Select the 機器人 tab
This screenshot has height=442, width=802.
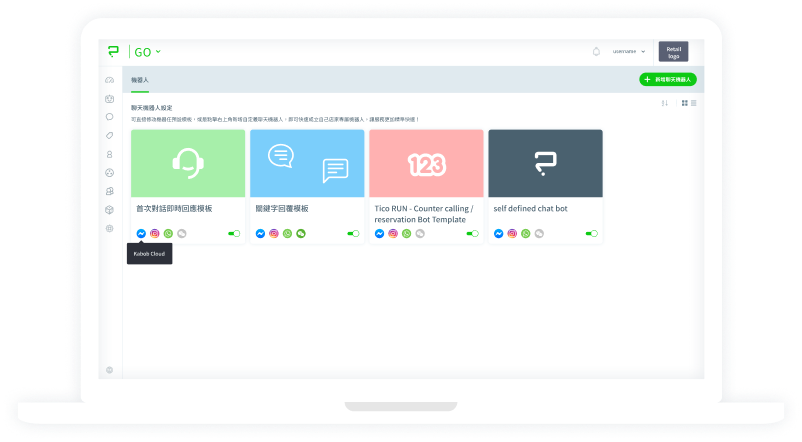tap(140, 78)
